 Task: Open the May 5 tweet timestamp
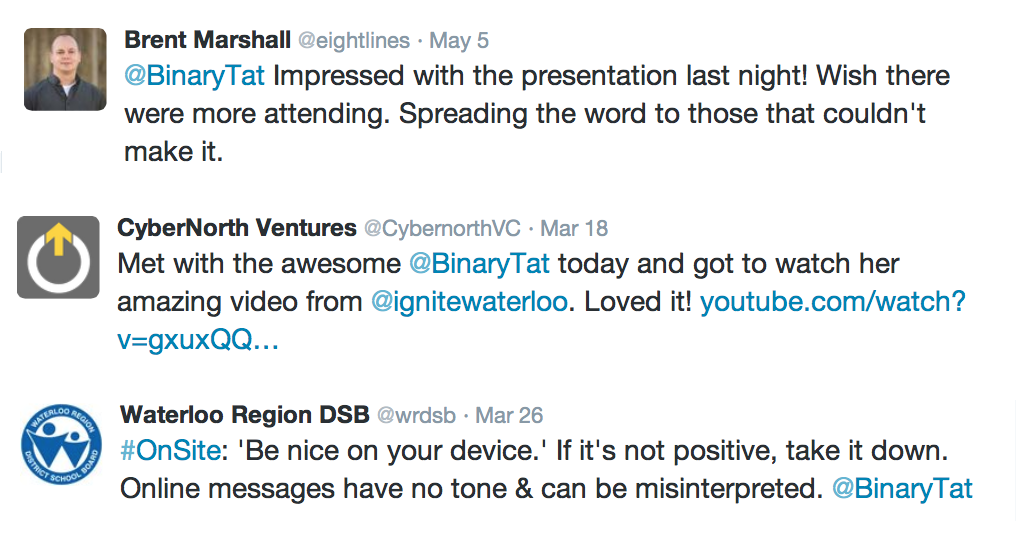459,41
